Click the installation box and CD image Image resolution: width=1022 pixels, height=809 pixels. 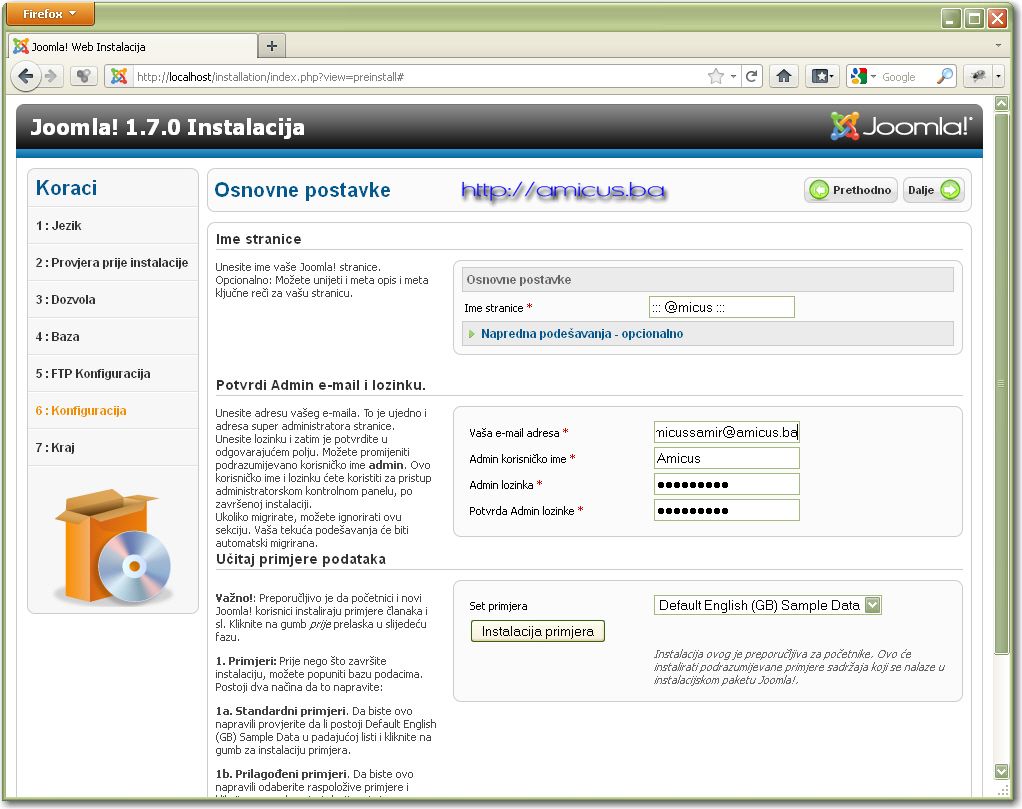point(112,546)
